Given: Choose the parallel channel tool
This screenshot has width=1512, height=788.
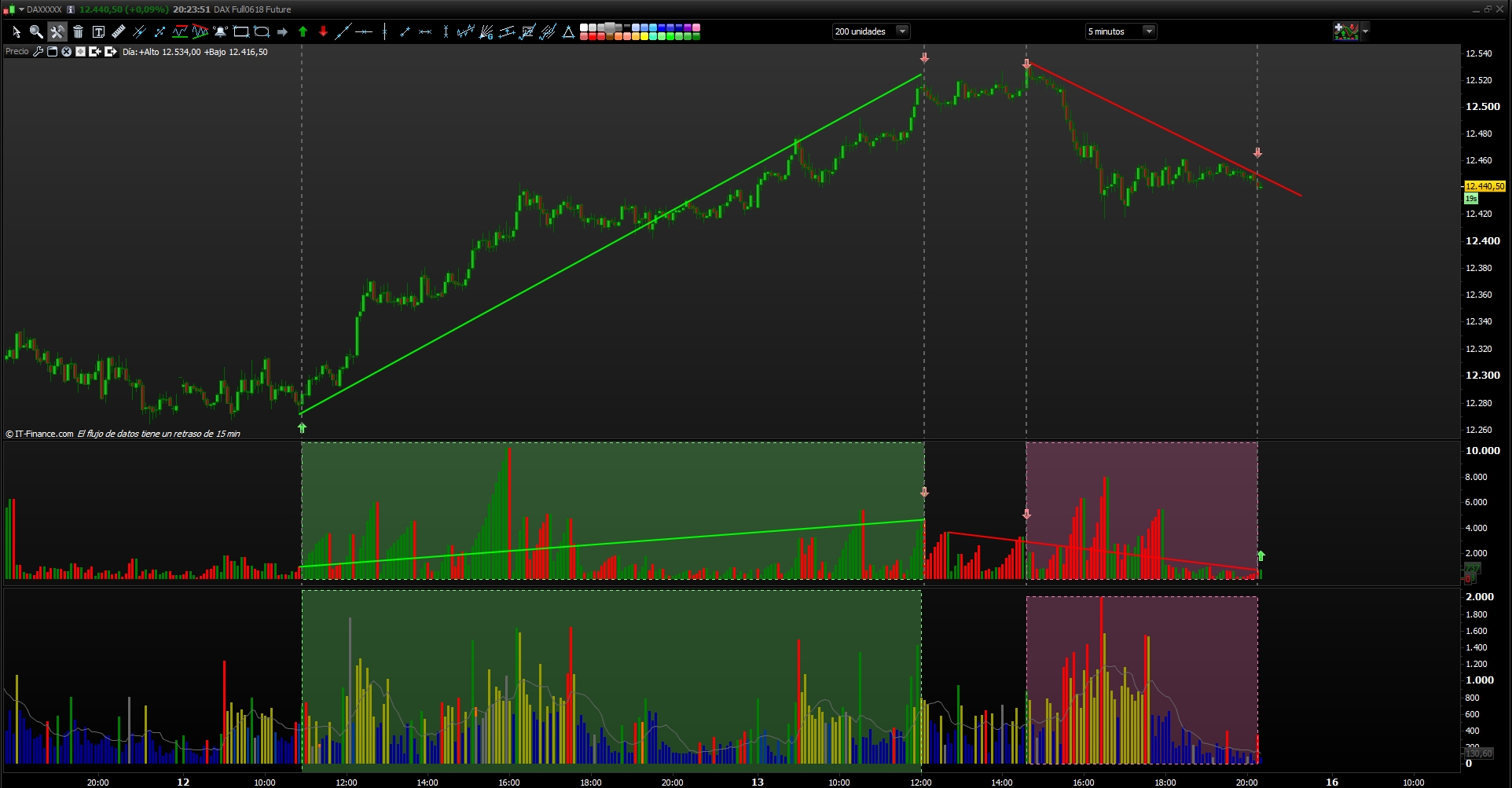Looking at the screenshot, I should [507, 31].
